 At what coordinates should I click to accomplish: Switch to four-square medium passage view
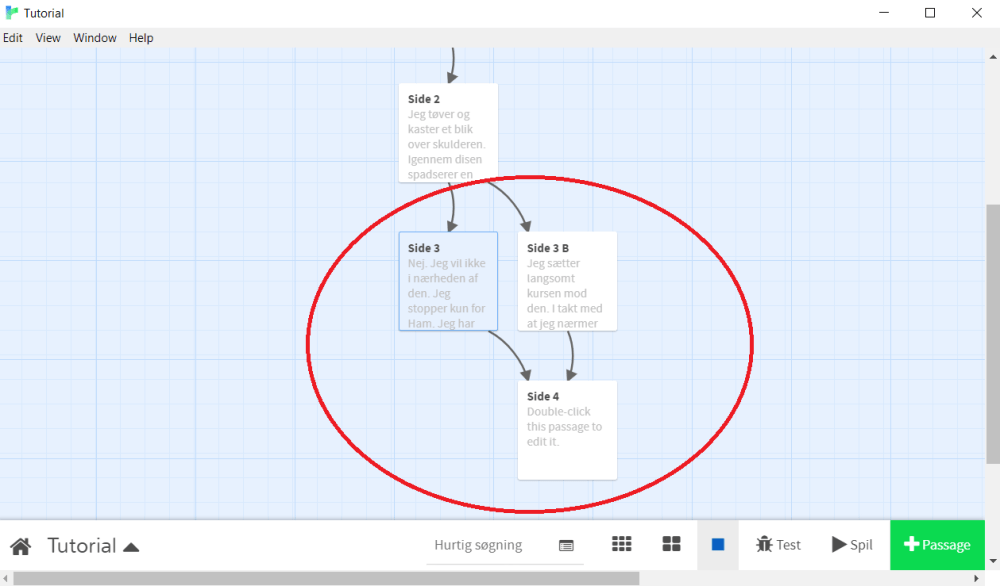click(x=671, y=544)
